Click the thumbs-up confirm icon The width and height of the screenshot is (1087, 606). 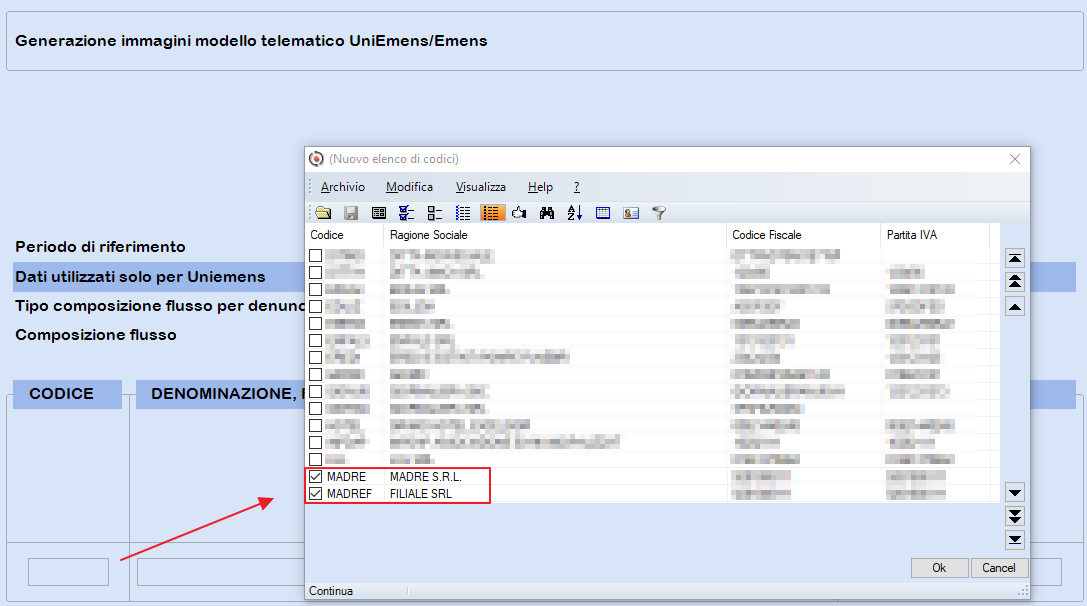pyautogui.click(x=519, y=213)
